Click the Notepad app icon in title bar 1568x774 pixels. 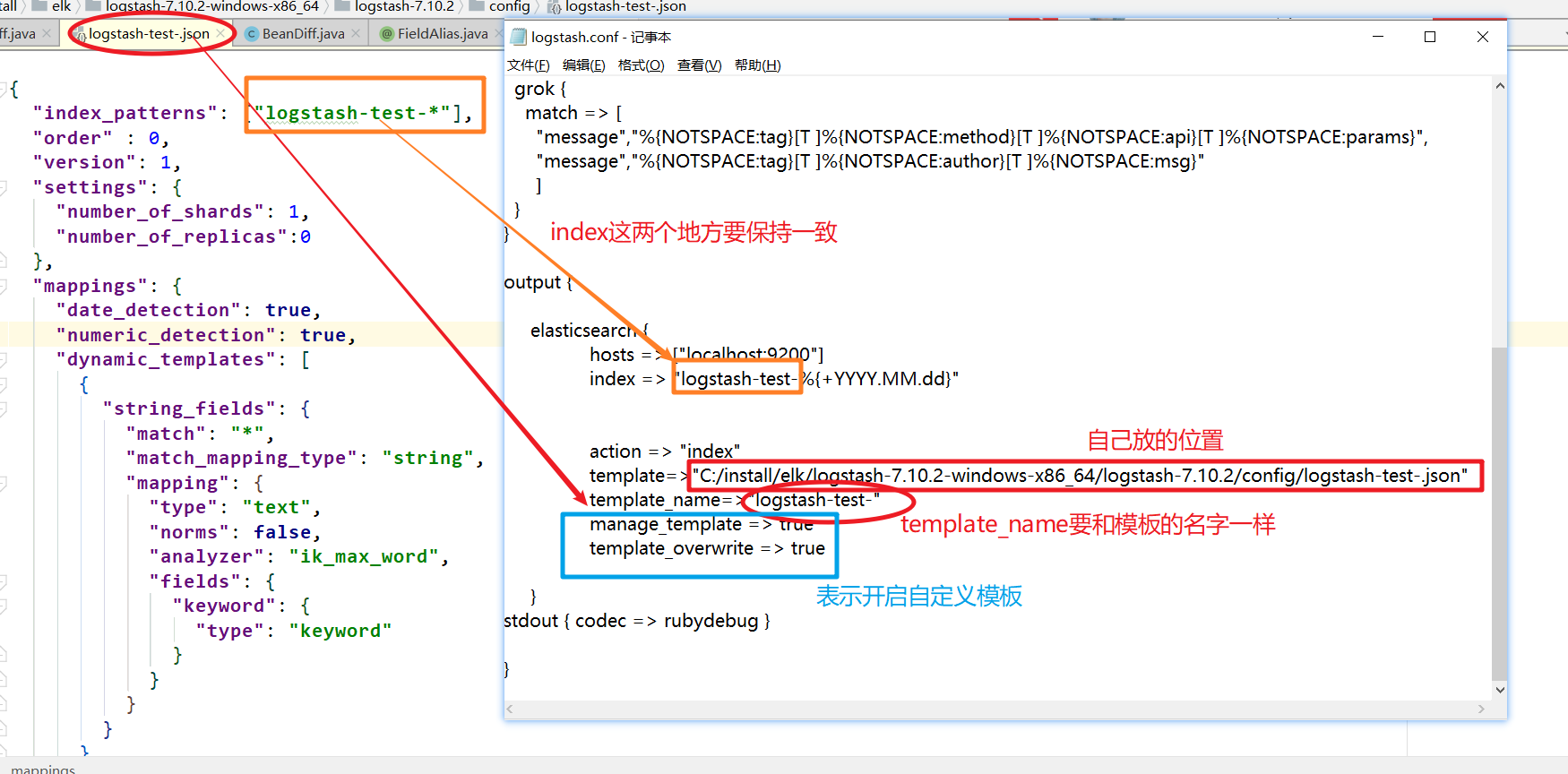519,37
